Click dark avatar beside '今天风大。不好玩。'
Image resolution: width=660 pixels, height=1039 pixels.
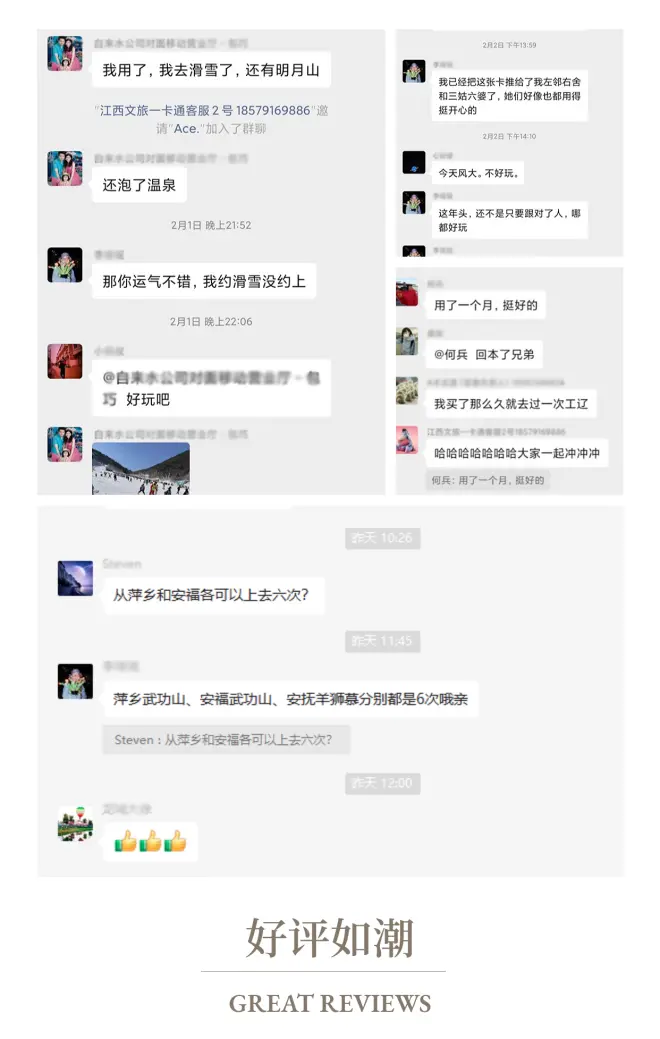[x=414, y=162]
